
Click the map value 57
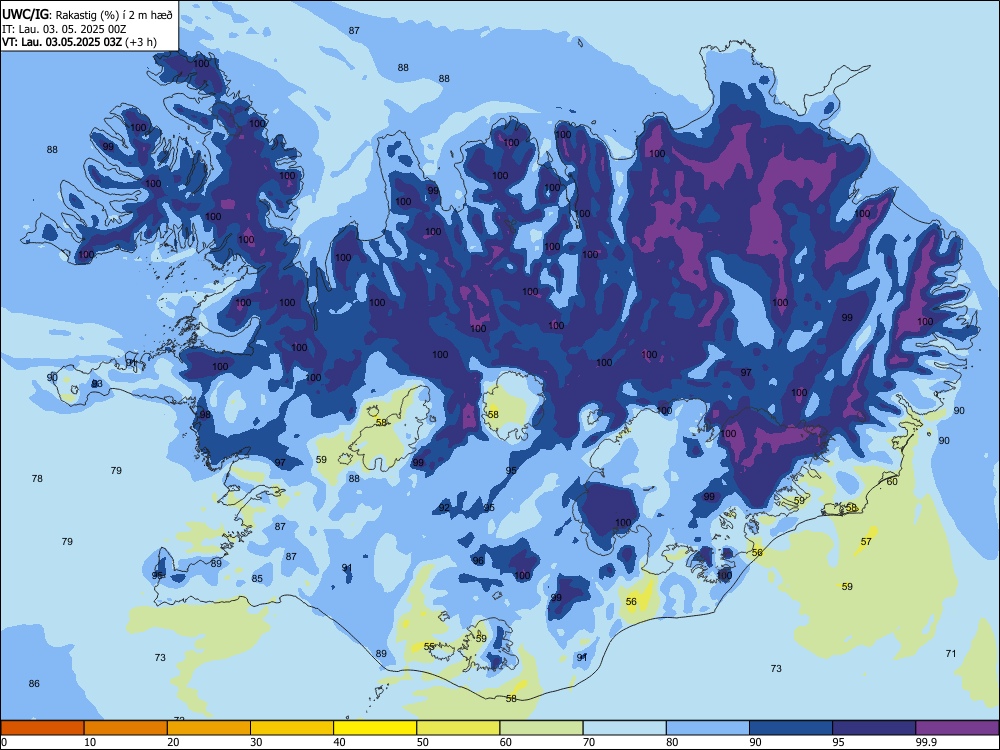pyautogui.click(x=866, y=541)
